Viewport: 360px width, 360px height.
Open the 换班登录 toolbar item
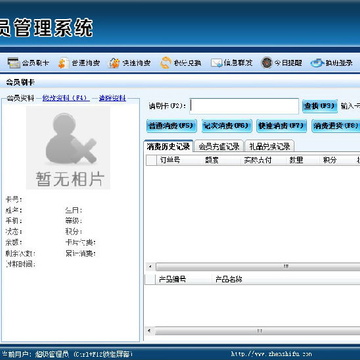pyautogui.click(x=332, y=63)
